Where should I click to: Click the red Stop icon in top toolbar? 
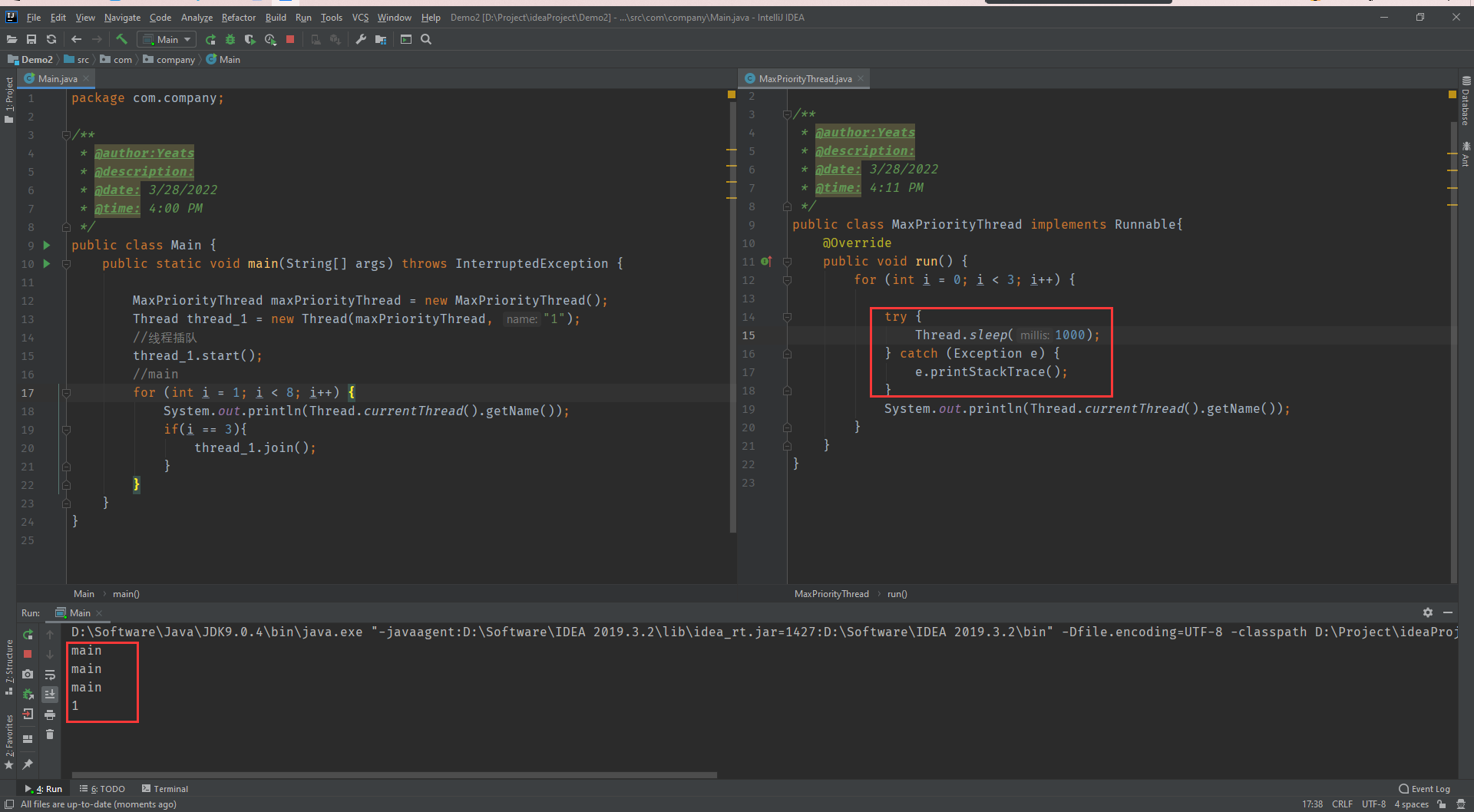click(290, 39)
